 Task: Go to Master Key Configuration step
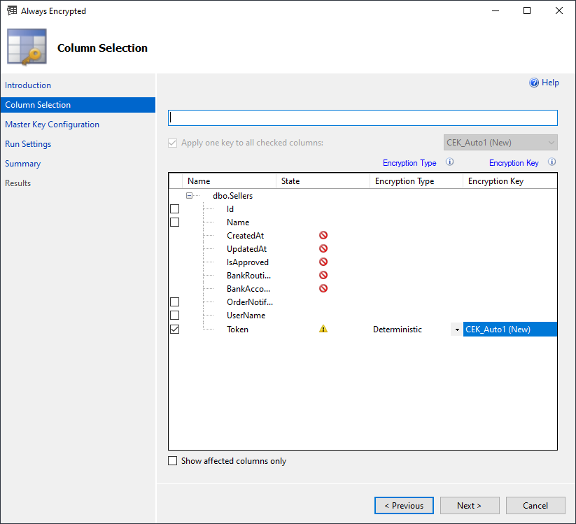52,125
